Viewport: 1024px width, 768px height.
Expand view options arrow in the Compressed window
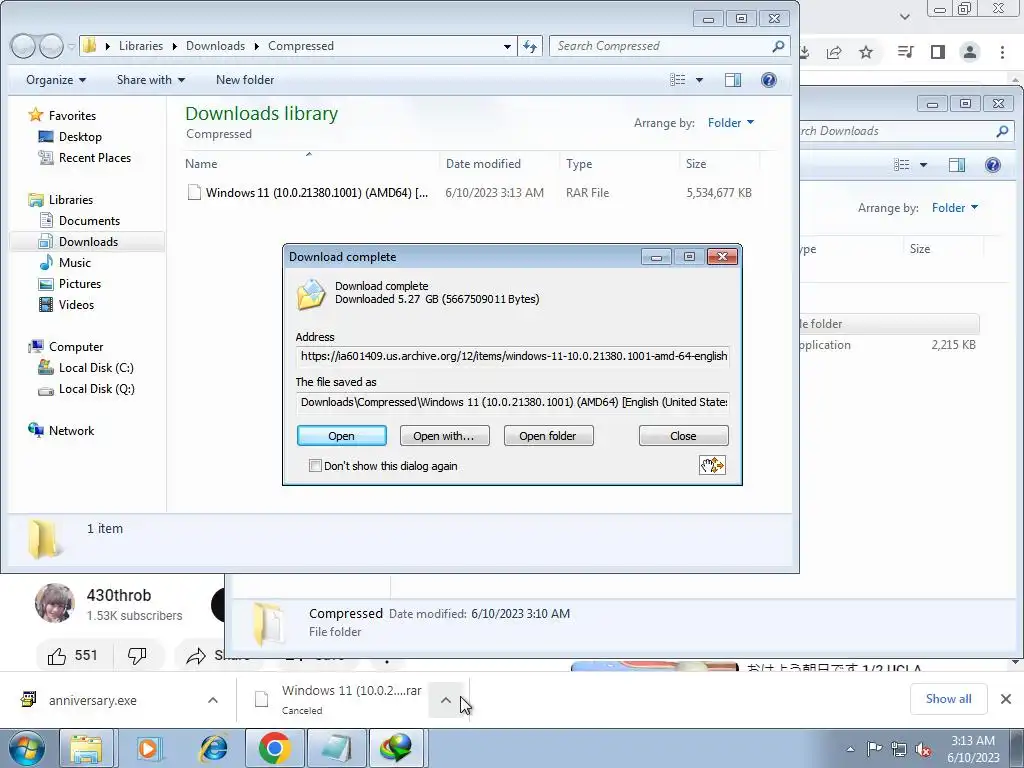point(699,80)
